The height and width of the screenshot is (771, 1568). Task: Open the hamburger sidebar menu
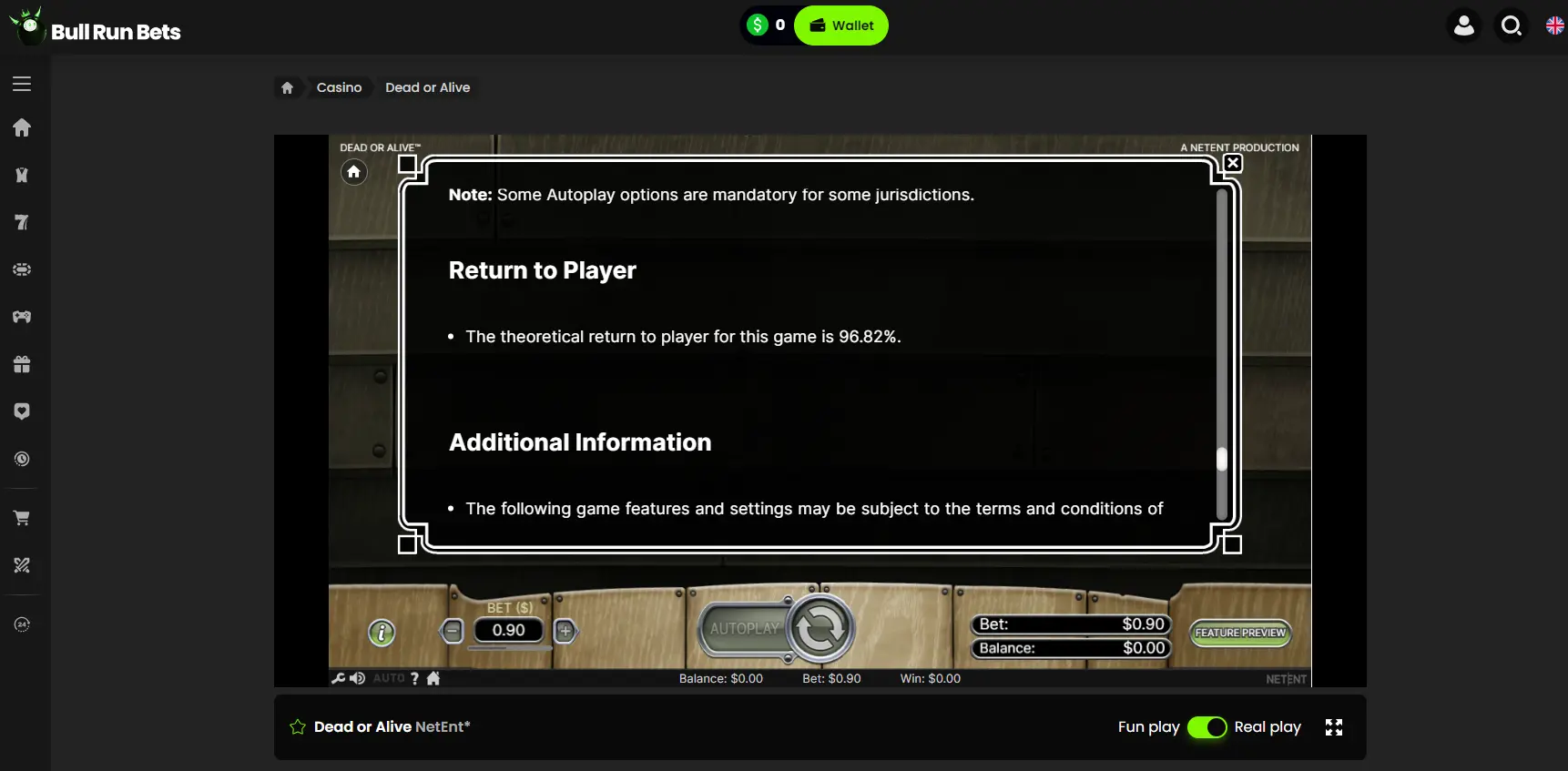(x=22, y=84)
